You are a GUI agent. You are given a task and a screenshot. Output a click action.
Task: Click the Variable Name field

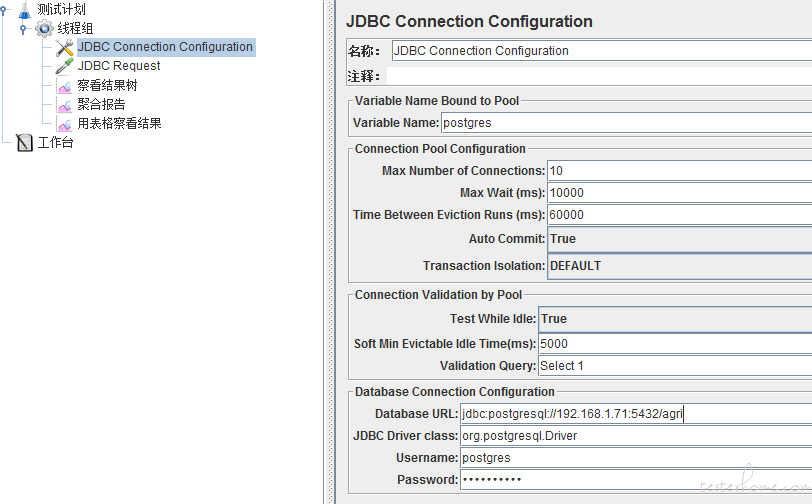627,123
